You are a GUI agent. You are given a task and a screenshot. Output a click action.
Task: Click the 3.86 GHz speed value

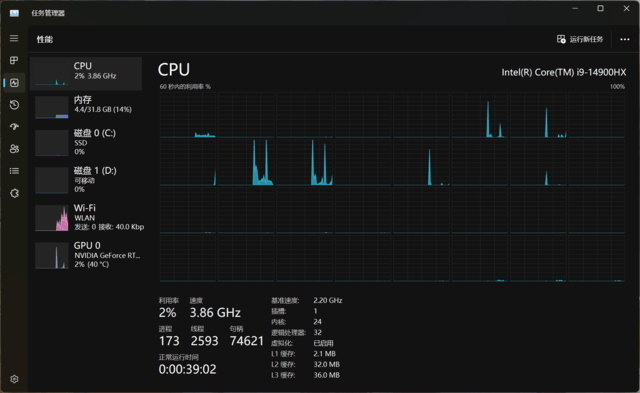(215, 313)
